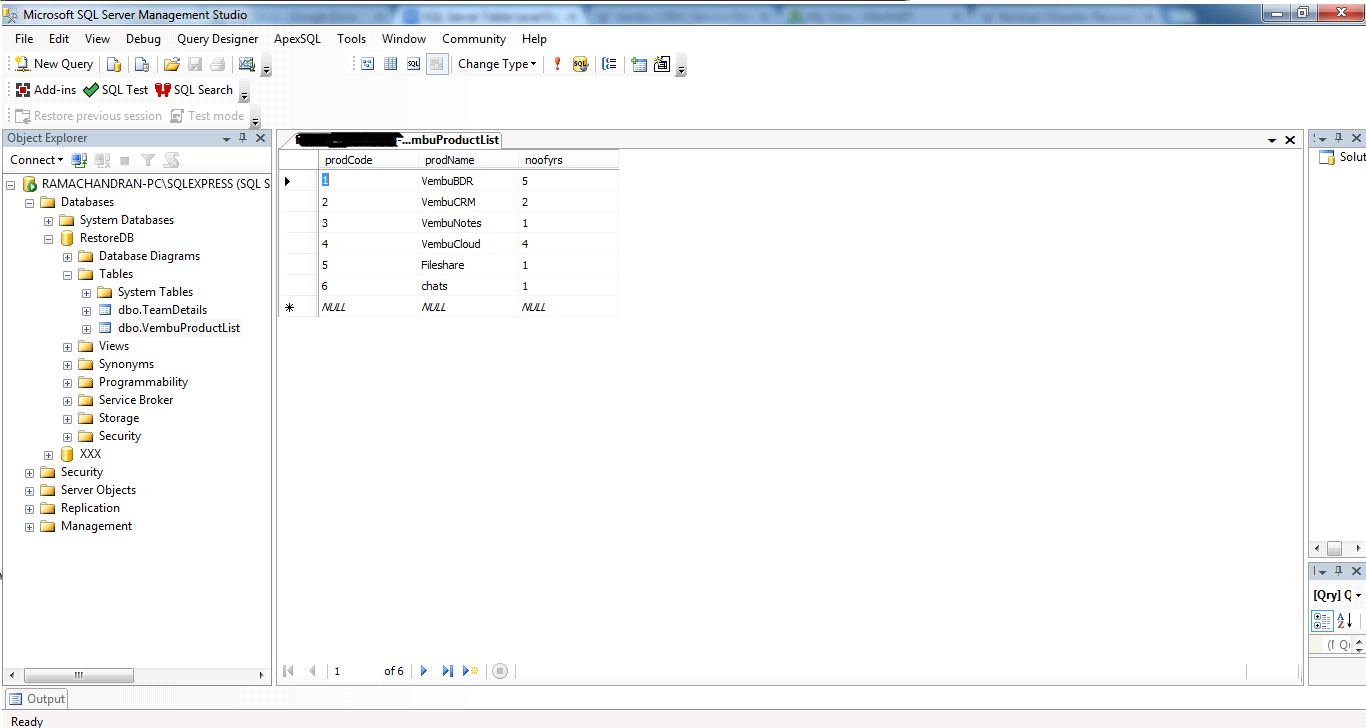Select the Server Objects folder
Viewport: 1366px width, 728px height.
pos(98,490)
